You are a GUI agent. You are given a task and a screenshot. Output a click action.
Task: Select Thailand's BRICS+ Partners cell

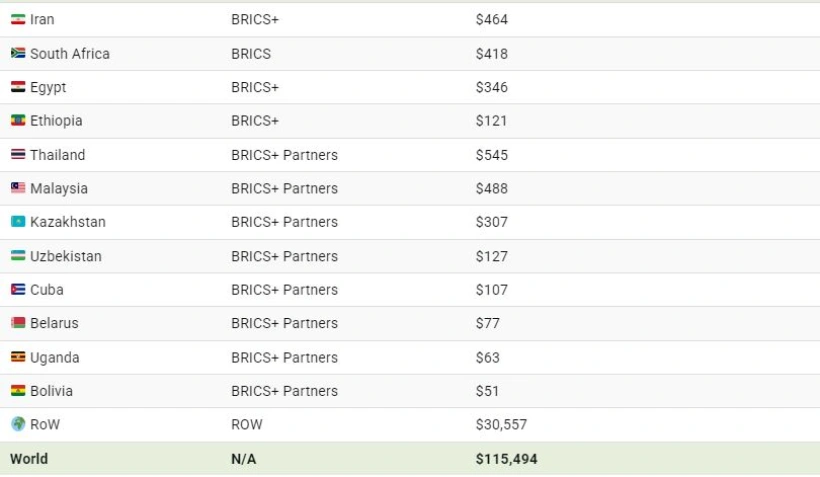pyautogui.click(x=284, y=155)
